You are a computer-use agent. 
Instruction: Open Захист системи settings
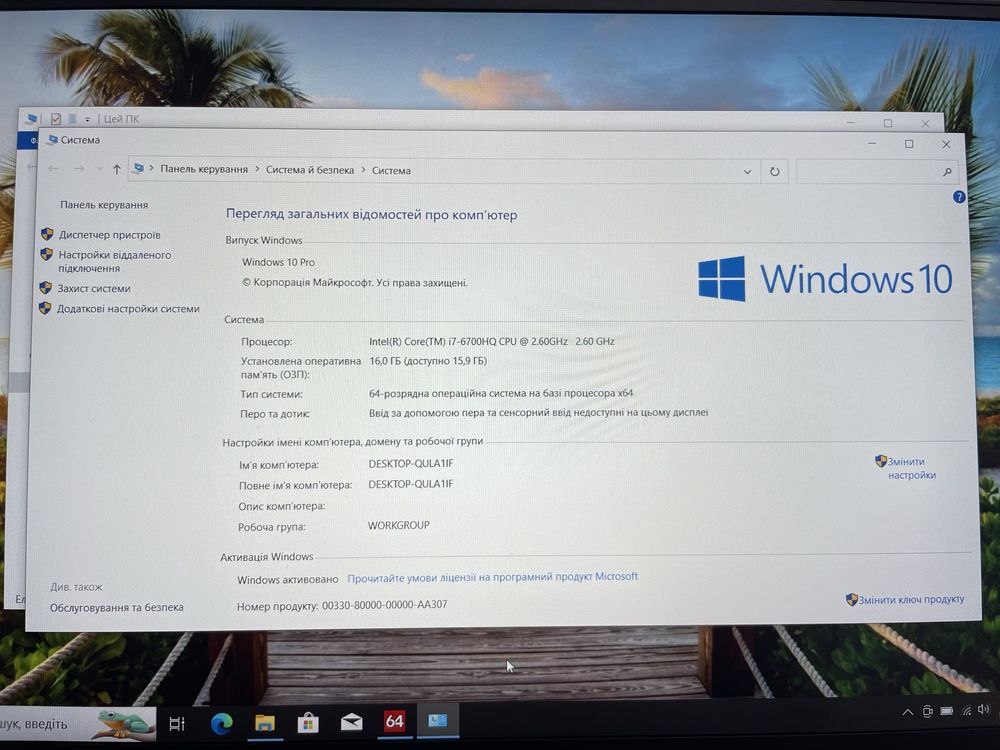(94, 288)
